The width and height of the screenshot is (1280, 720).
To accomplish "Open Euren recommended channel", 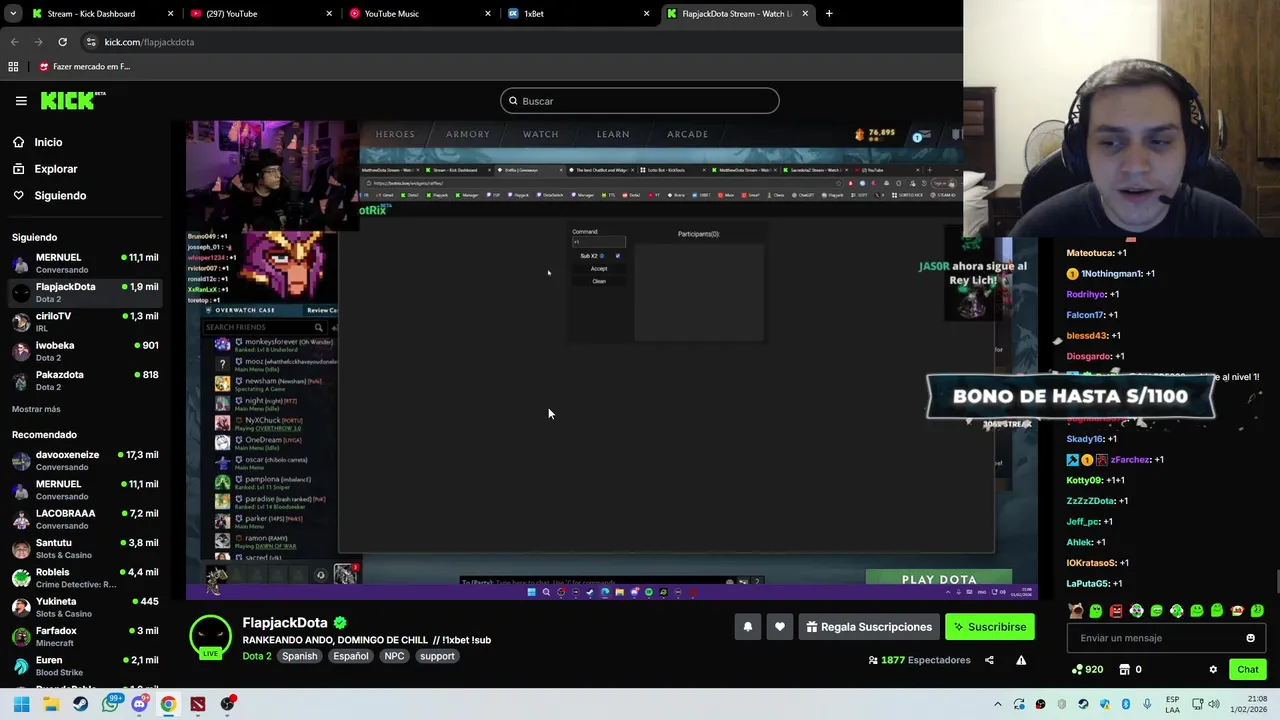I will (85, 666).
